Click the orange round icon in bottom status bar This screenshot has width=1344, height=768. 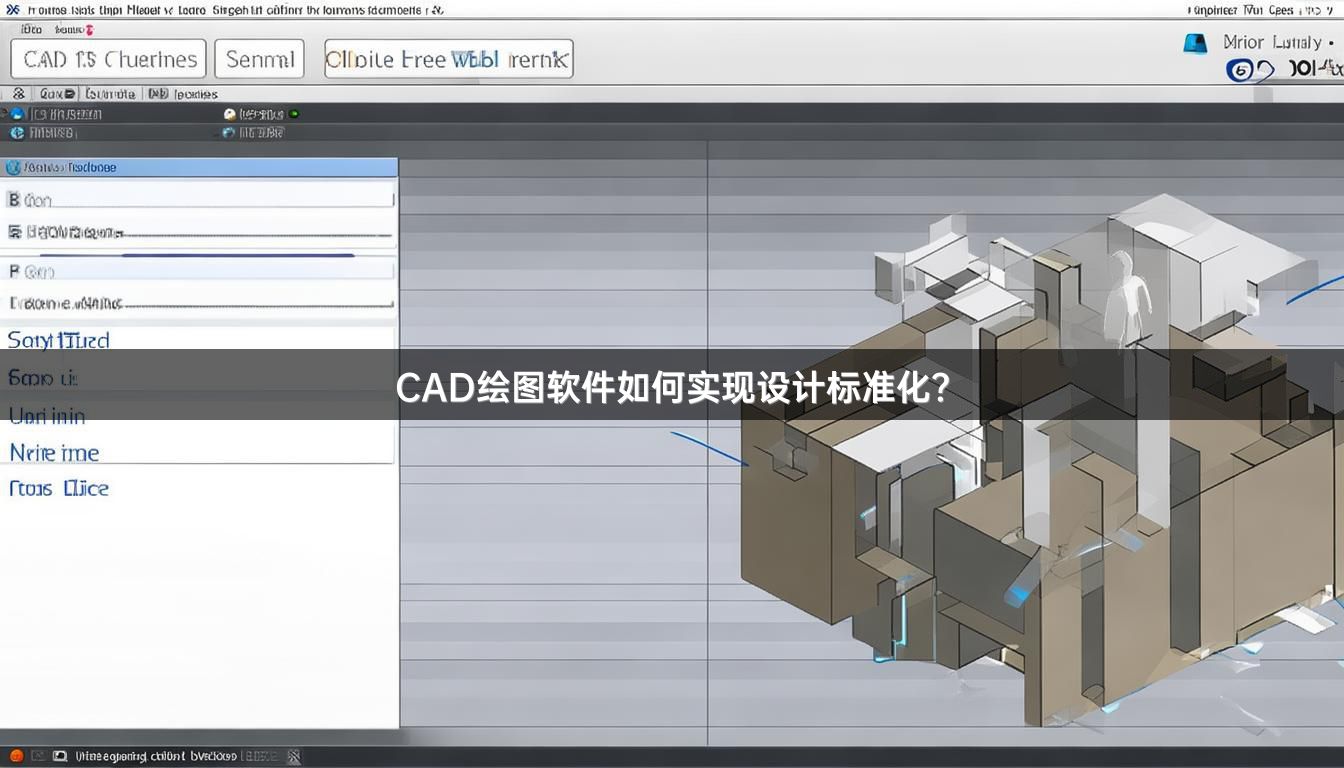(x=16, y=756)
